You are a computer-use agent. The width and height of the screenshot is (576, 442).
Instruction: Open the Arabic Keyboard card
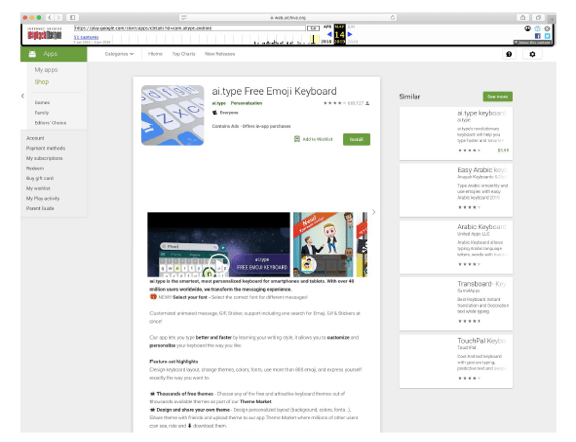click(456, 247)
